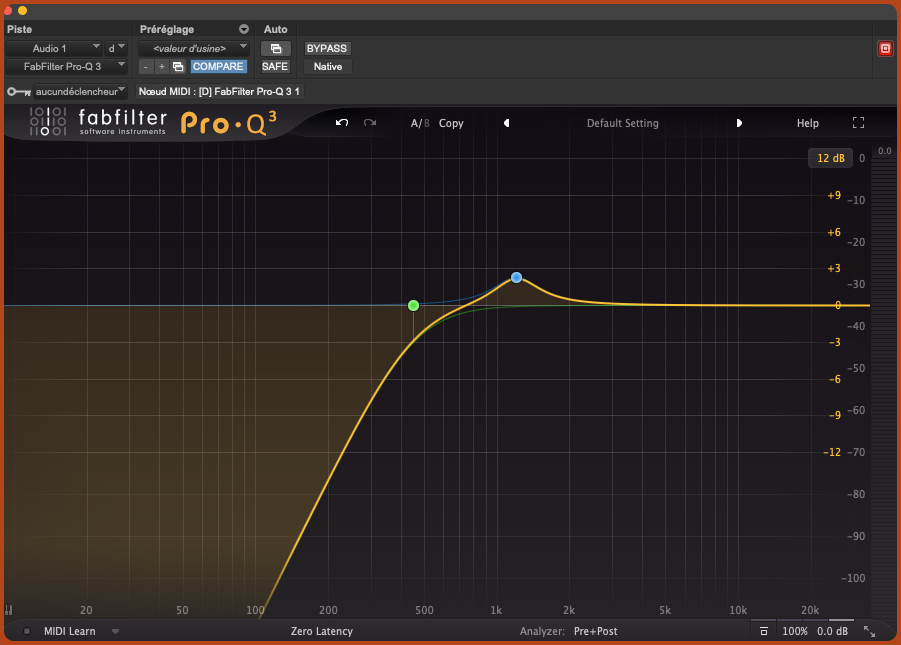Click the red target button top right
The width and height of the screenshot is (901, 645).
(885, 48)
